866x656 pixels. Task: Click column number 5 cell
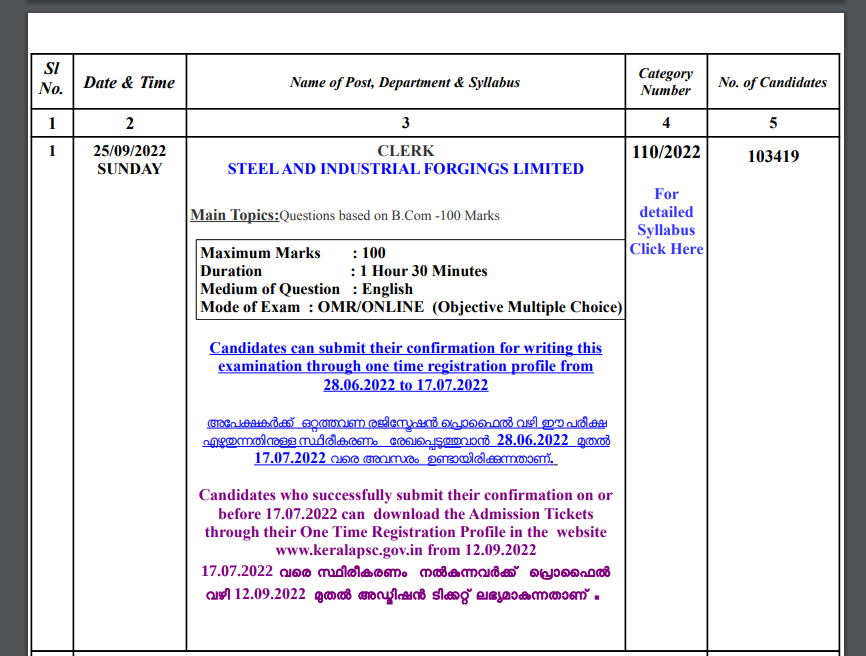[x=773, y=123]
